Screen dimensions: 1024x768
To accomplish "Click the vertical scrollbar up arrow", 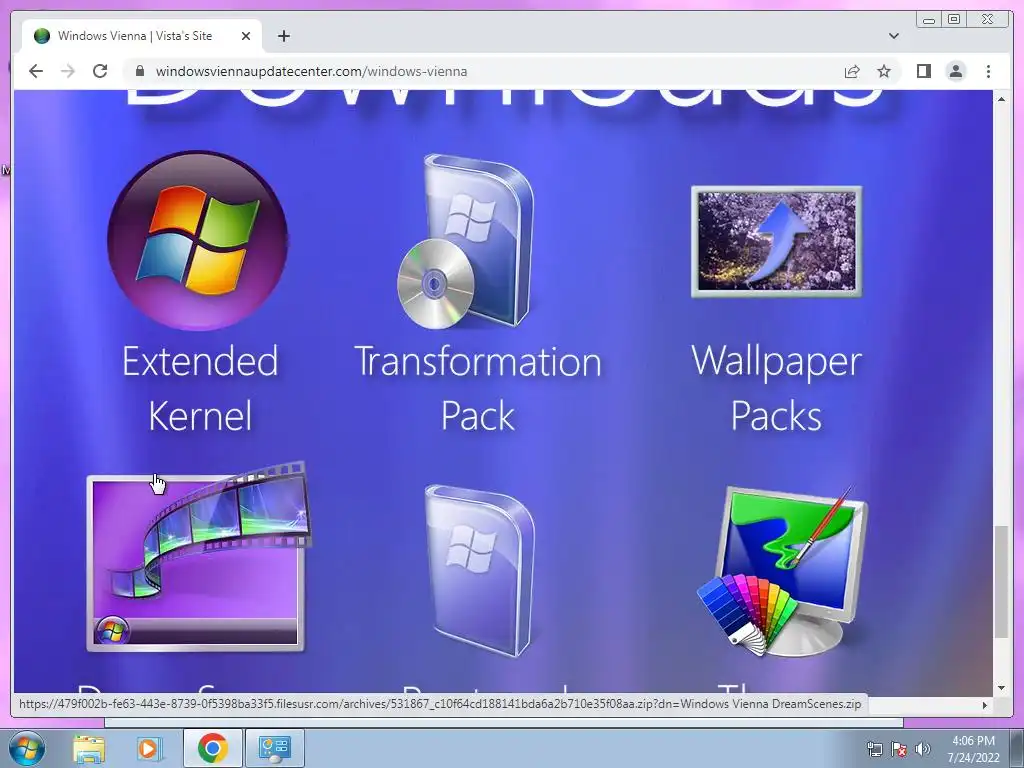I will pos(1001,99).
